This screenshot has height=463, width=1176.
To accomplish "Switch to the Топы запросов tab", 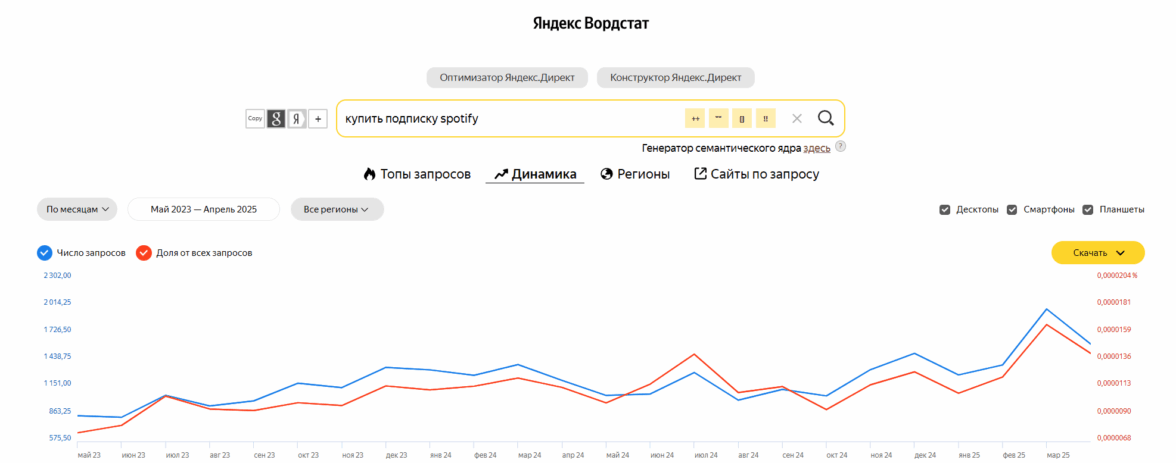I will tap(417, 174).
